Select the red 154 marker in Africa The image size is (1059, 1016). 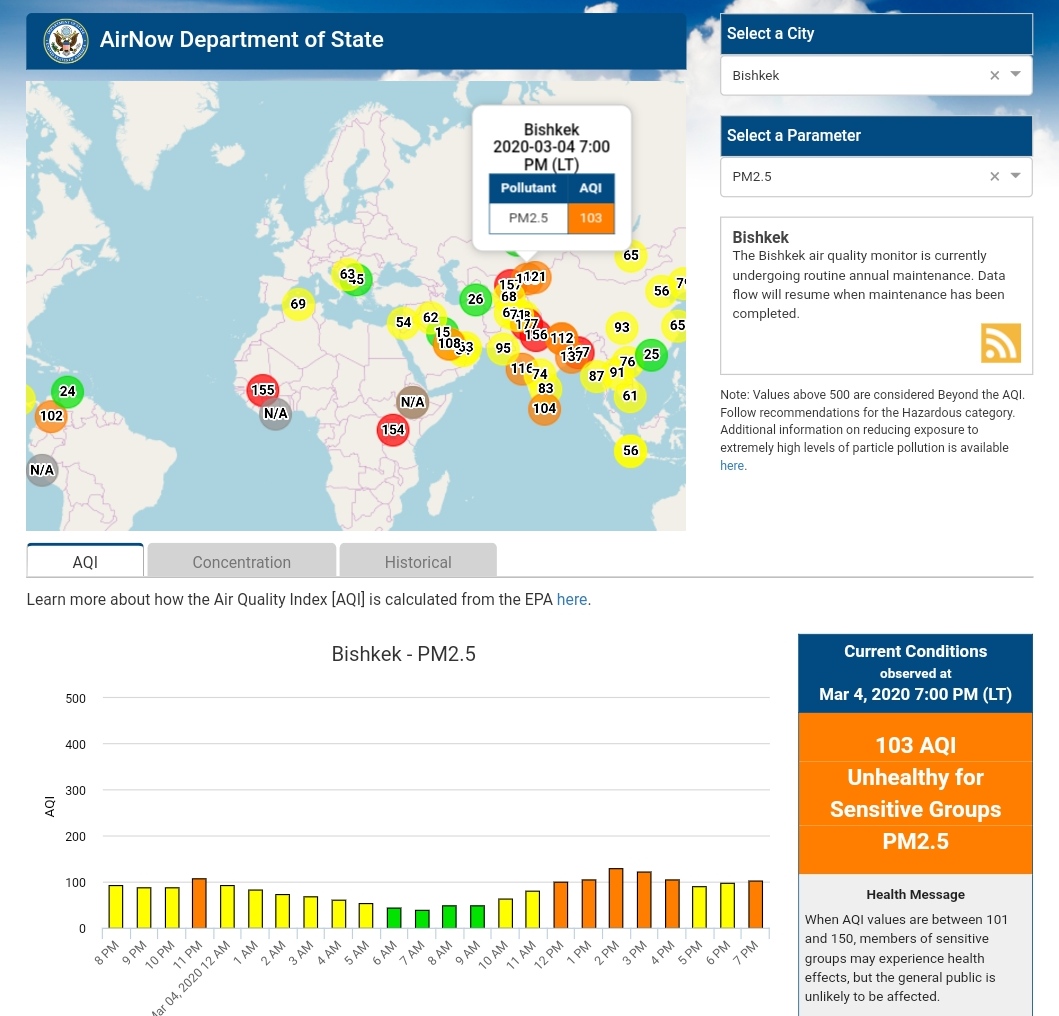(x=393, y=430)
